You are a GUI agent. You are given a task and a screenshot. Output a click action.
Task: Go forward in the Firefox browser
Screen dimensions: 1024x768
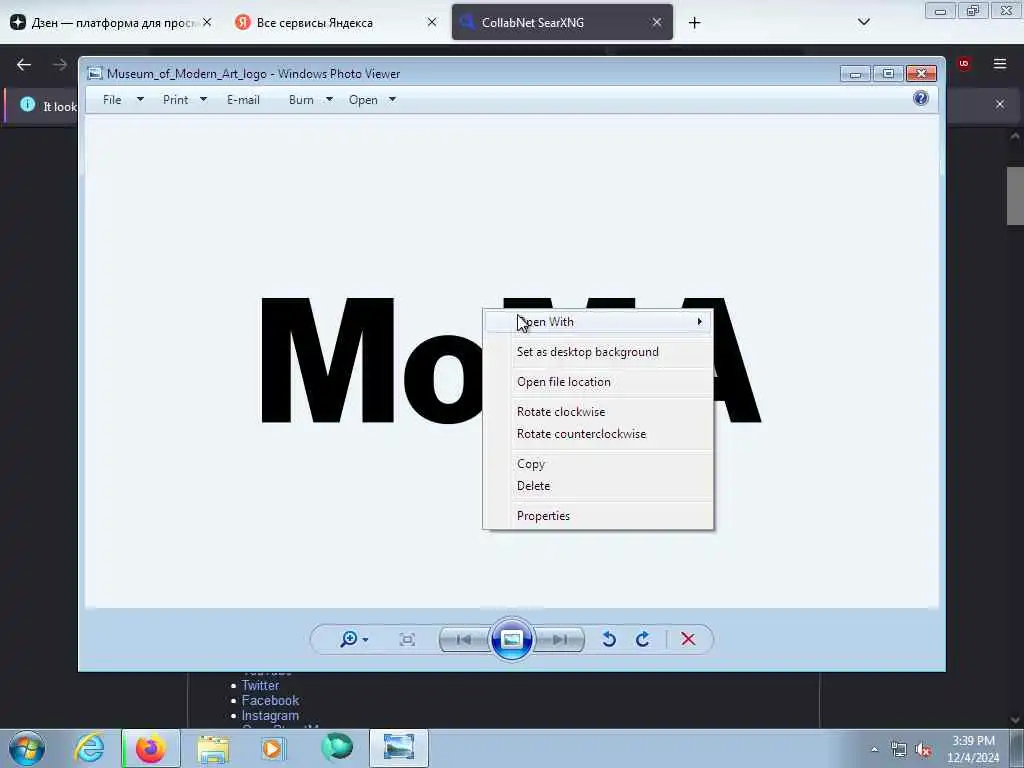coord(60,64)
